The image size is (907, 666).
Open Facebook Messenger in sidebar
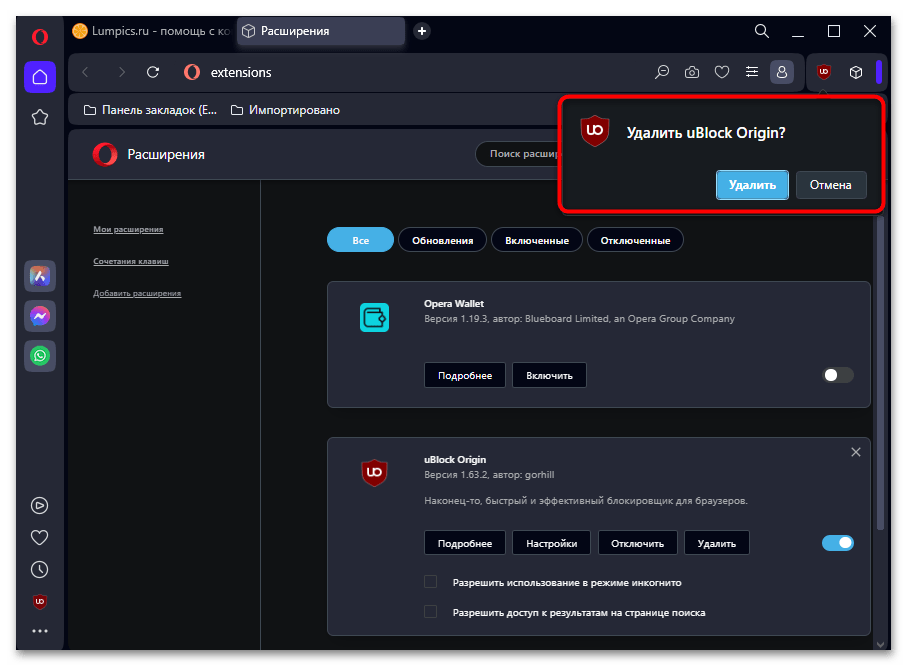coord(40,316)
